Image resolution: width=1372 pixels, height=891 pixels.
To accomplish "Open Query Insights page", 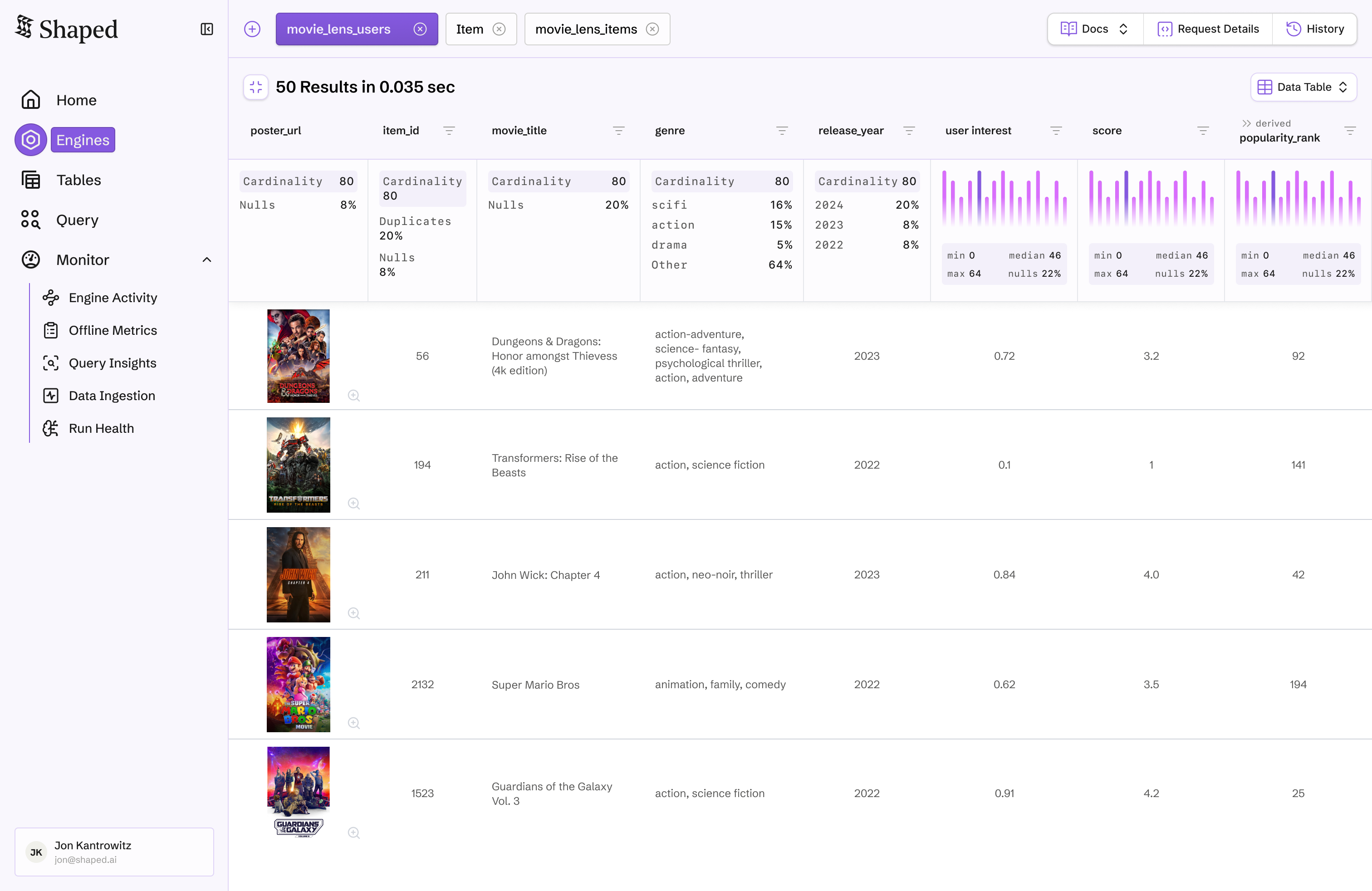I will point(113,363).
